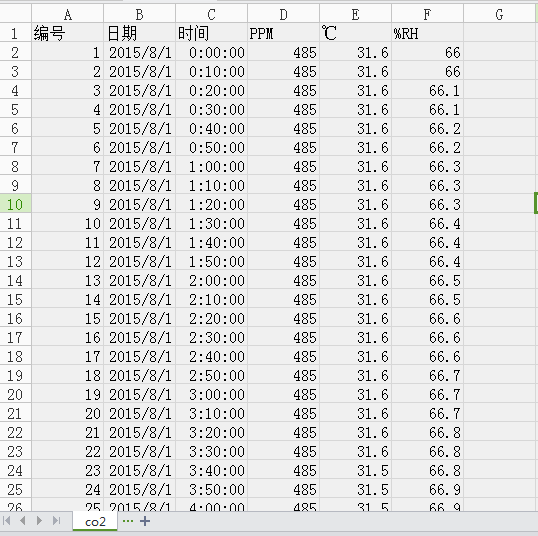The image size is (538, 536).
Task: Click the %RH header cell
Action: (x=428, y=33)
